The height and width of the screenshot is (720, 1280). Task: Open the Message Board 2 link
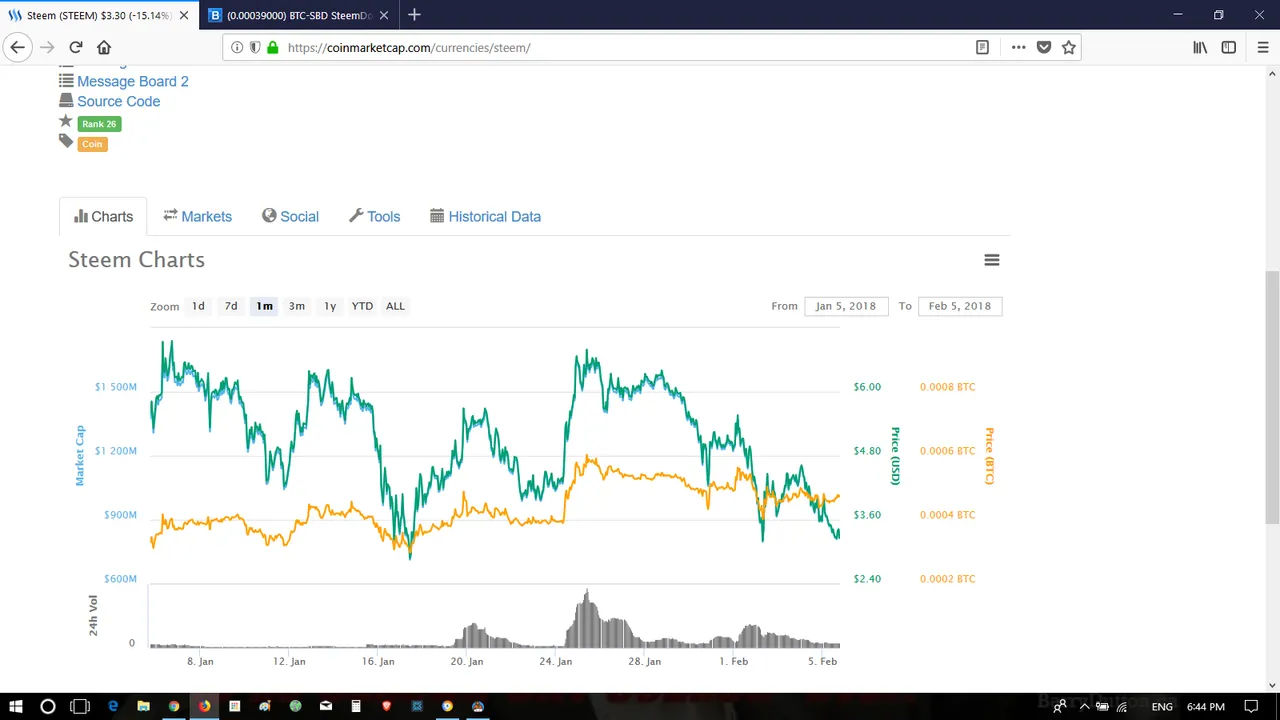(133, 81)
